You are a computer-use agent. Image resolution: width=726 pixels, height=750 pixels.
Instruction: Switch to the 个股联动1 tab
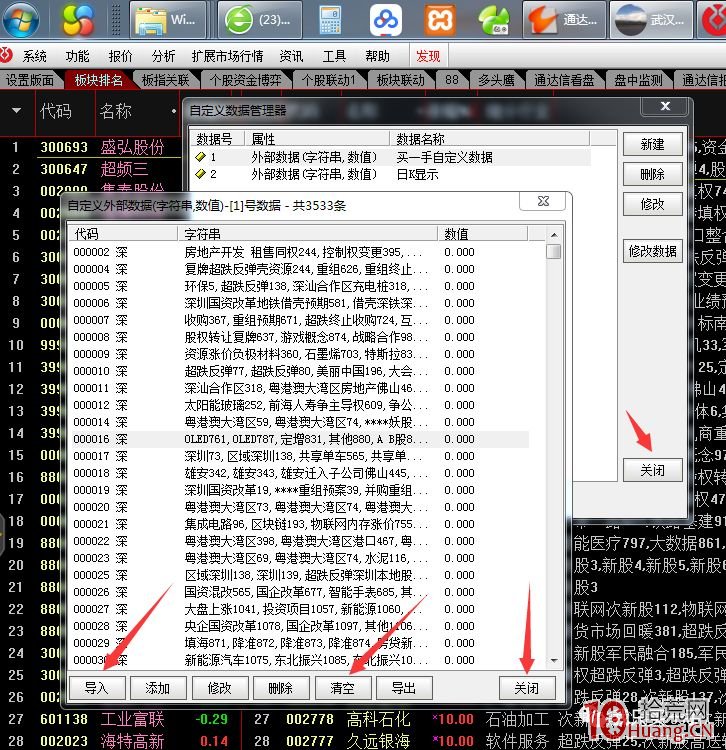click(329, 80)
